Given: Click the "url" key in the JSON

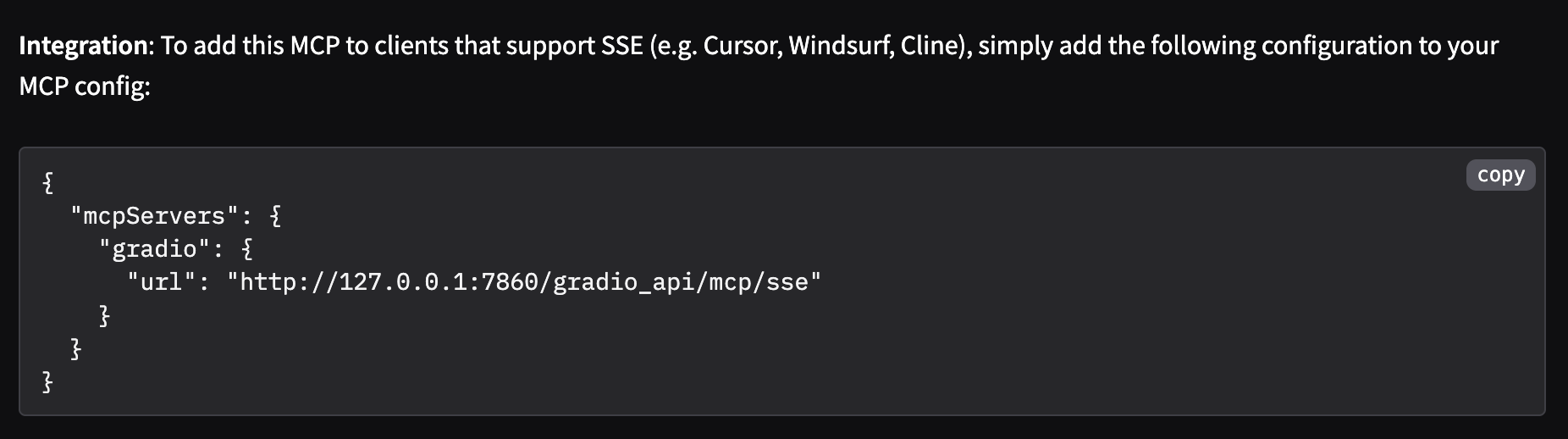Looking at the screenshot, I should [x=168, y=282].
